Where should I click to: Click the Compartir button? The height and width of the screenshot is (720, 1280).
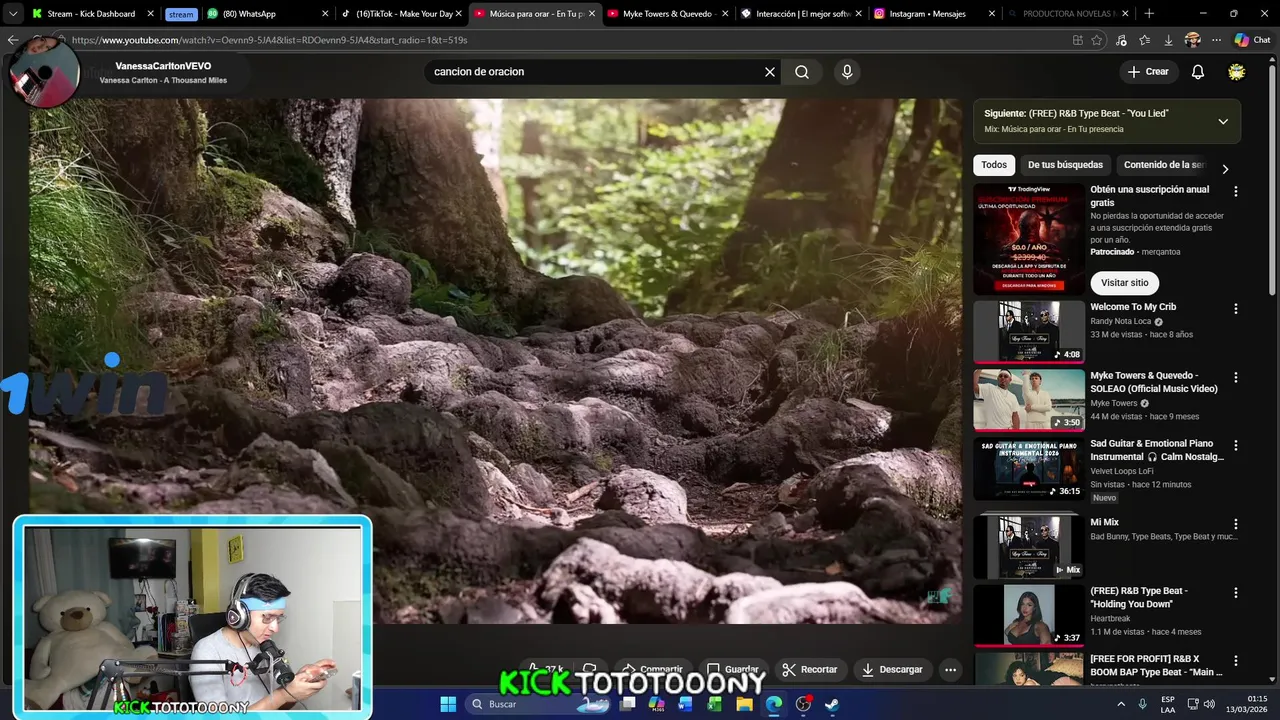652,669
